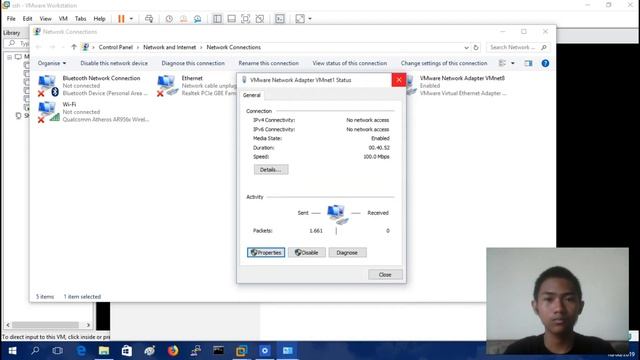The image size is (640, 360).
Task: Take a snapshot with the clock icon
Action: pos(169,19)
